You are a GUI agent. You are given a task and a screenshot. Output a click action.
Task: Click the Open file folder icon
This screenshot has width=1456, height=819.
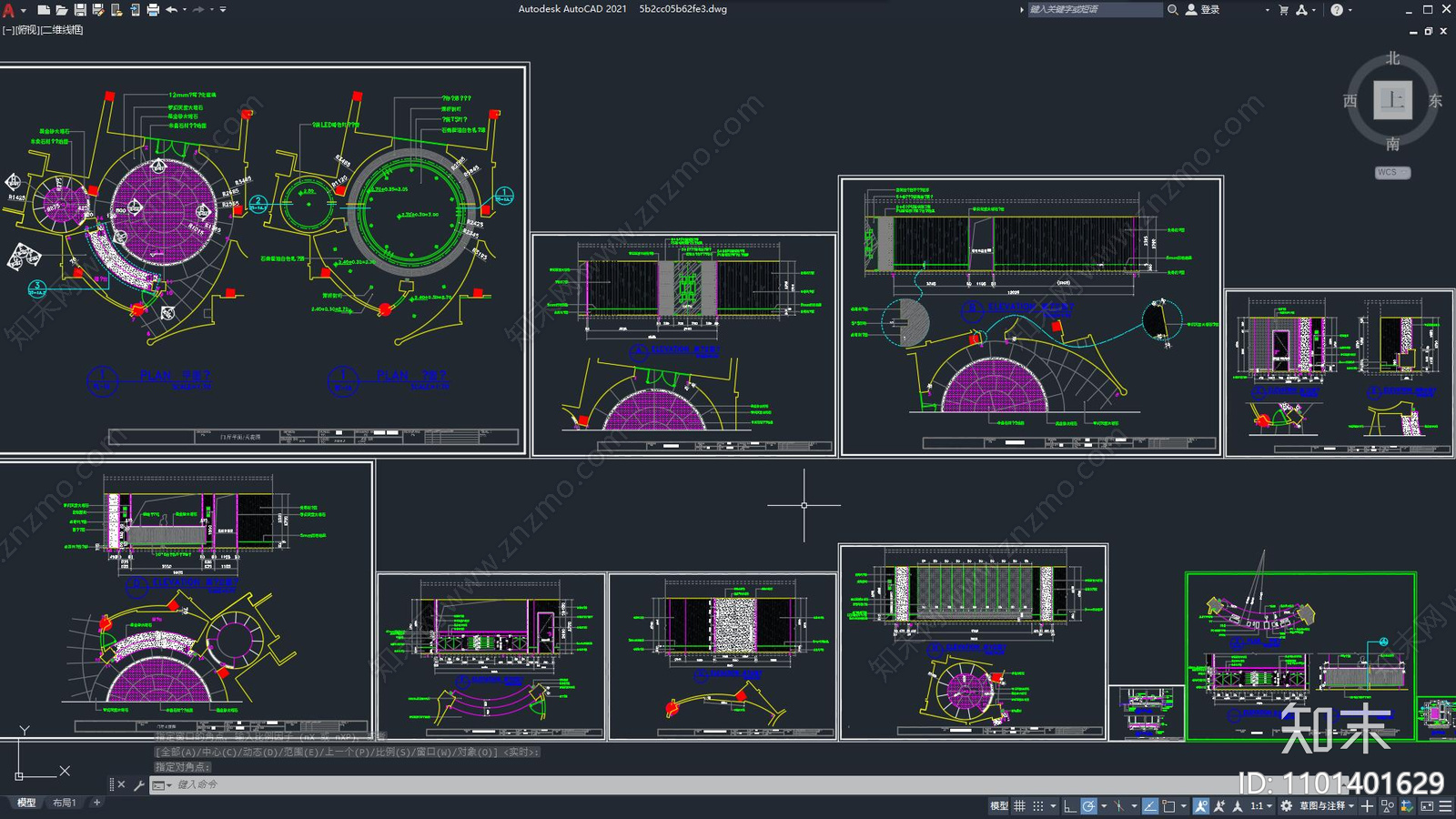(x=61, y=10)
